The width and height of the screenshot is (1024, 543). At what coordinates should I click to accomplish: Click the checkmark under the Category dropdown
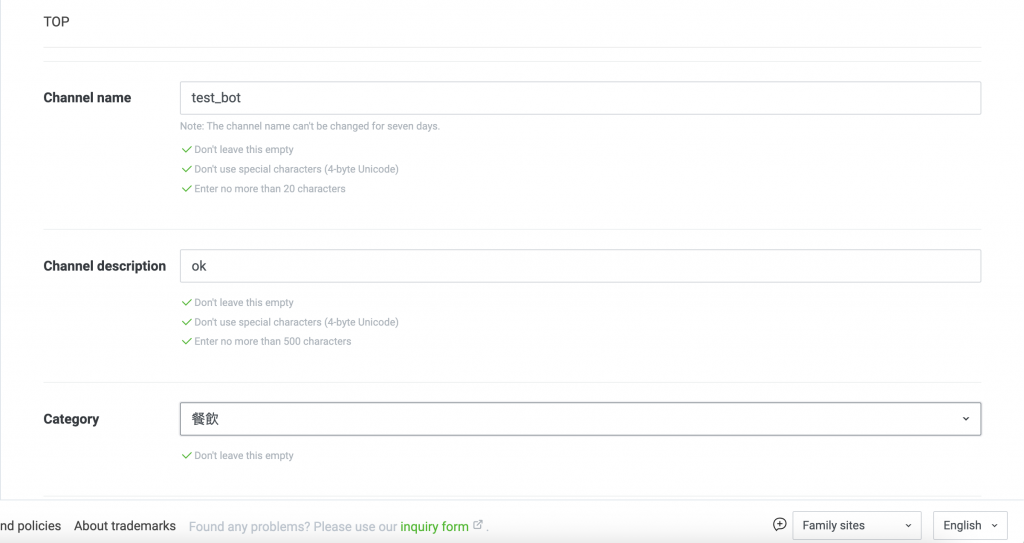186,456
